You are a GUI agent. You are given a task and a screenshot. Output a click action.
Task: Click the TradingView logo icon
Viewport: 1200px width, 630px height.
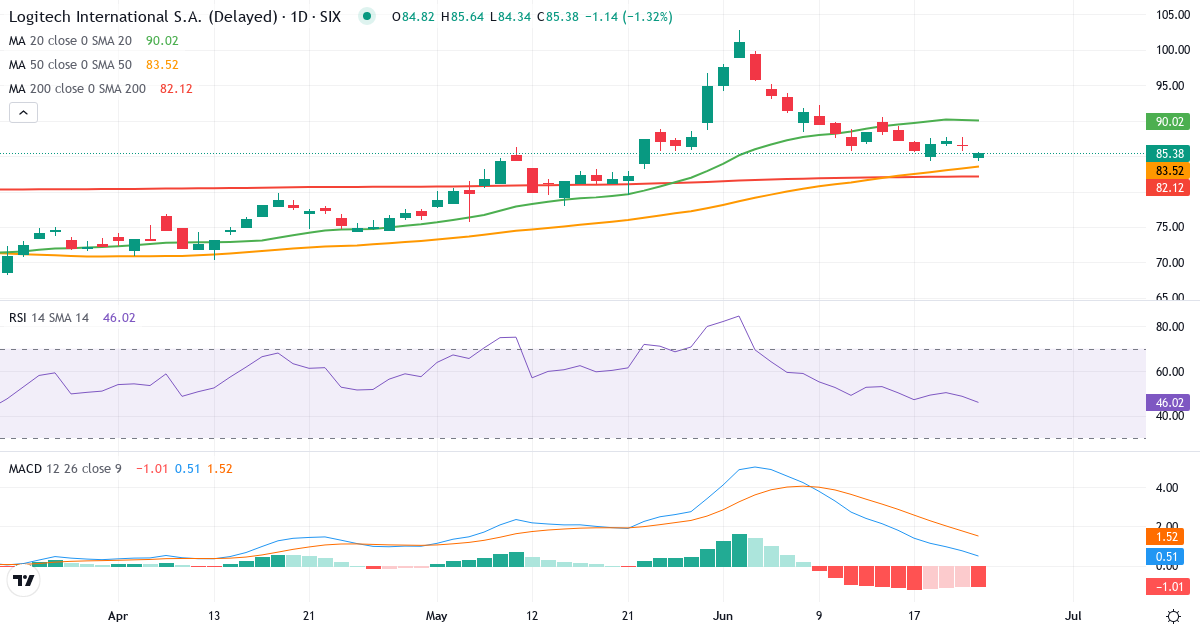point(23,580)
